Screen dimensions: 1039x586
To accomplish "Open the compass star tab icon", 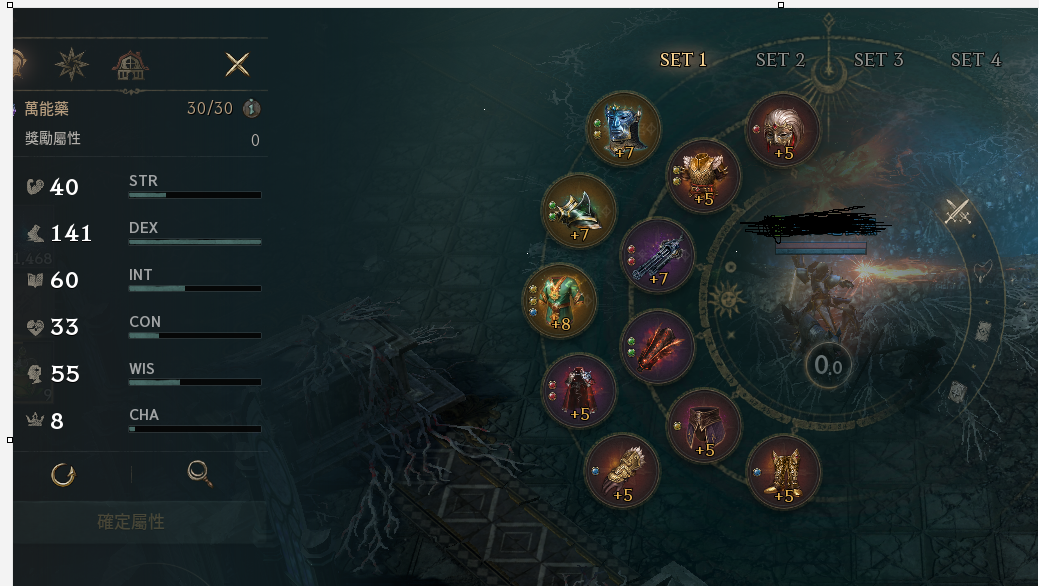I will coord(72,64).
